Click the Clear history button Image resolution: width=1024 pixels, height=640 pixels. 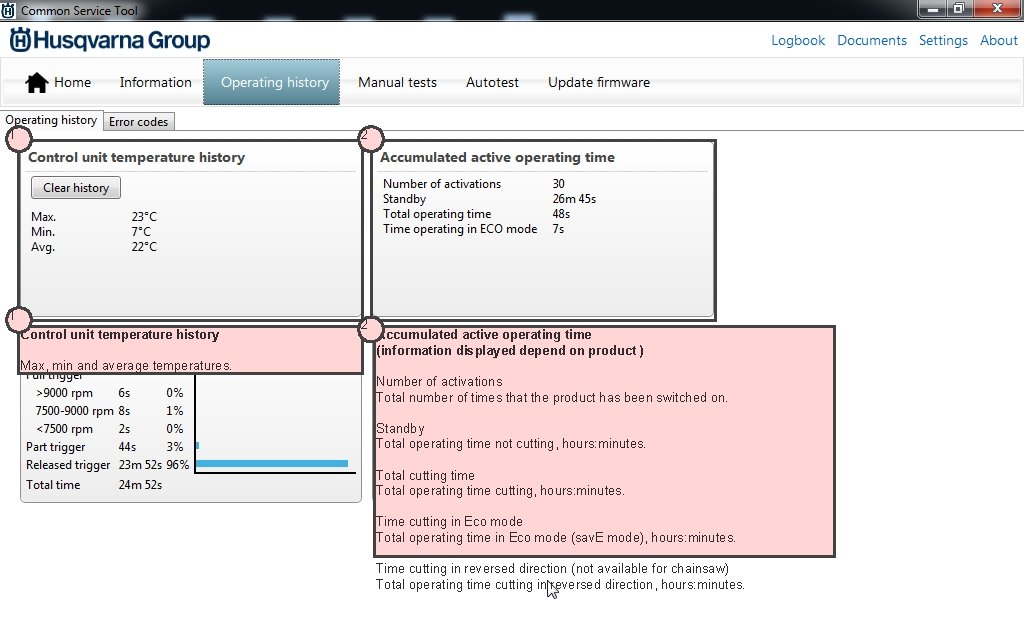click(x=76, y=187)
